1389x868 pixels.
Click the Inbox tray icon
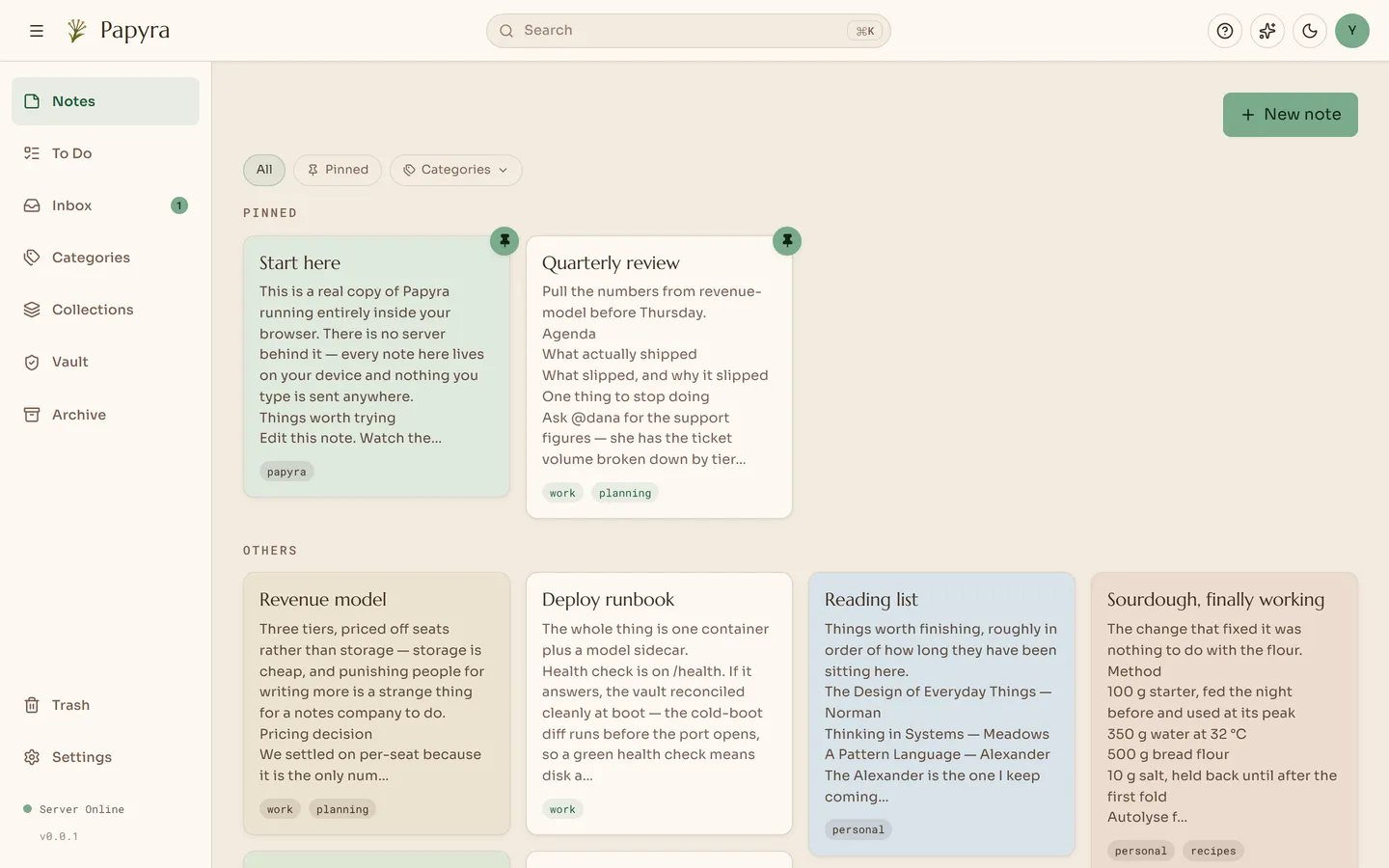coord(32,205)
